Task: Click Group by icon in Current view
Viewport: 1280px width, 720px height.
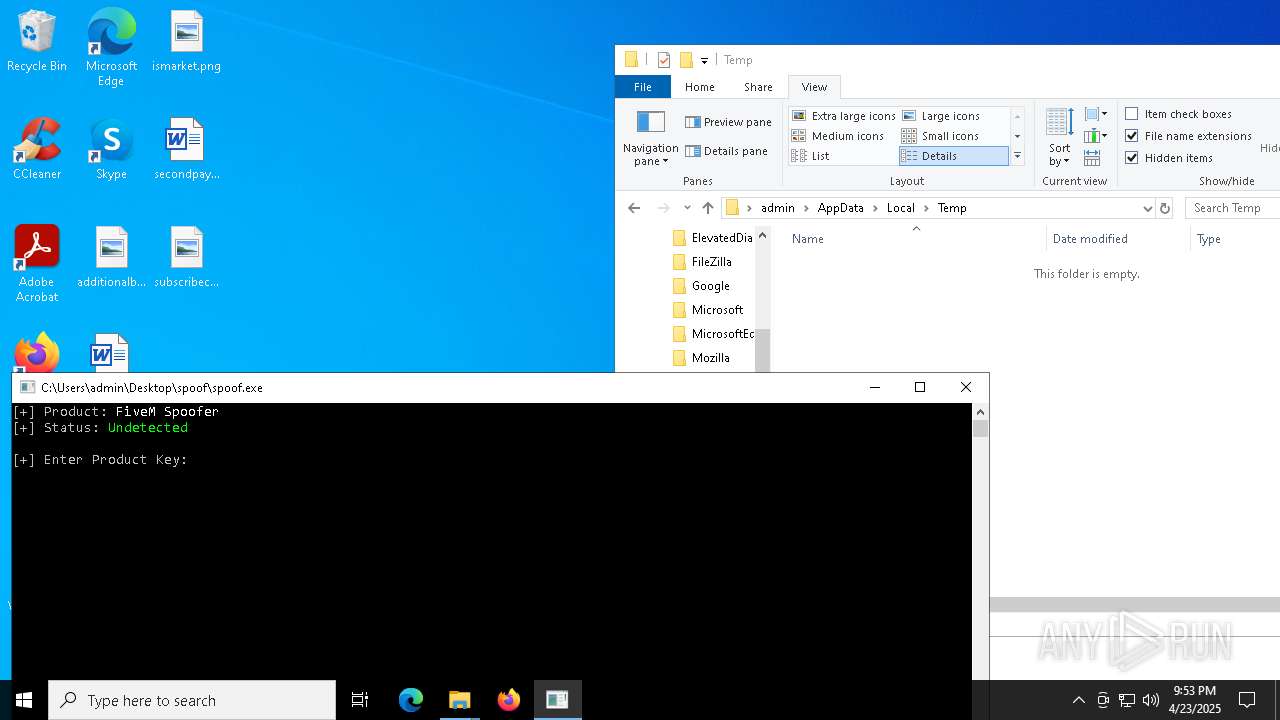Action: click(1095, 114)
